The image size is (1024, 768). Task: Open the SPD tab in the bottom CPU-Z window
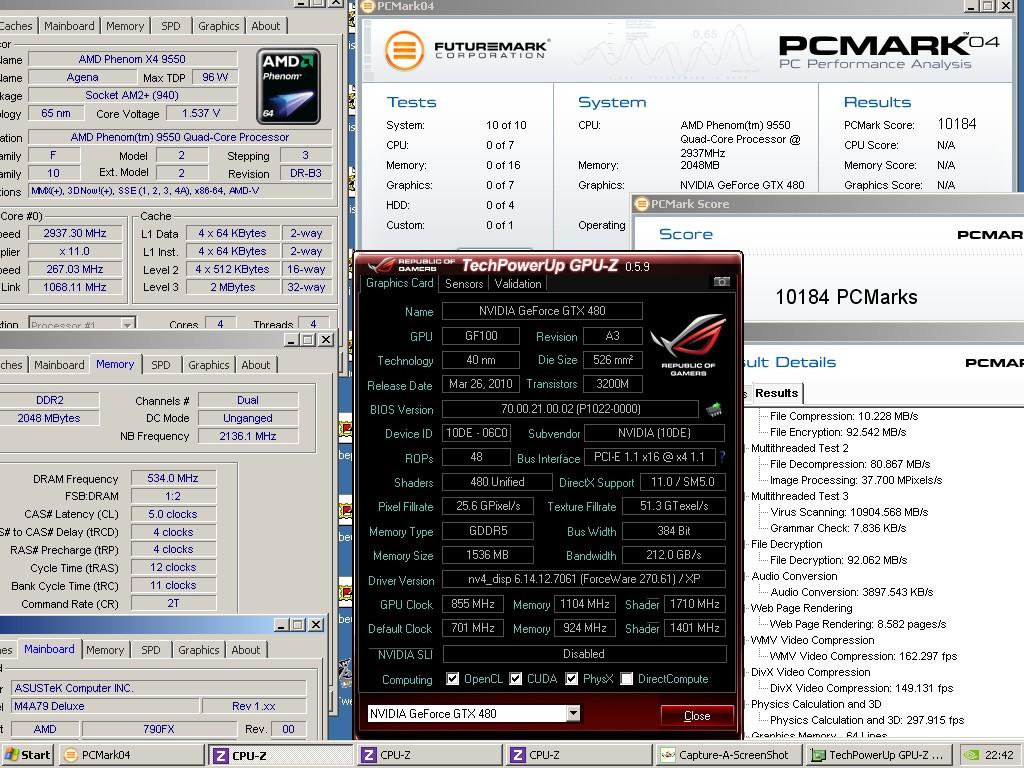[151, 650]
